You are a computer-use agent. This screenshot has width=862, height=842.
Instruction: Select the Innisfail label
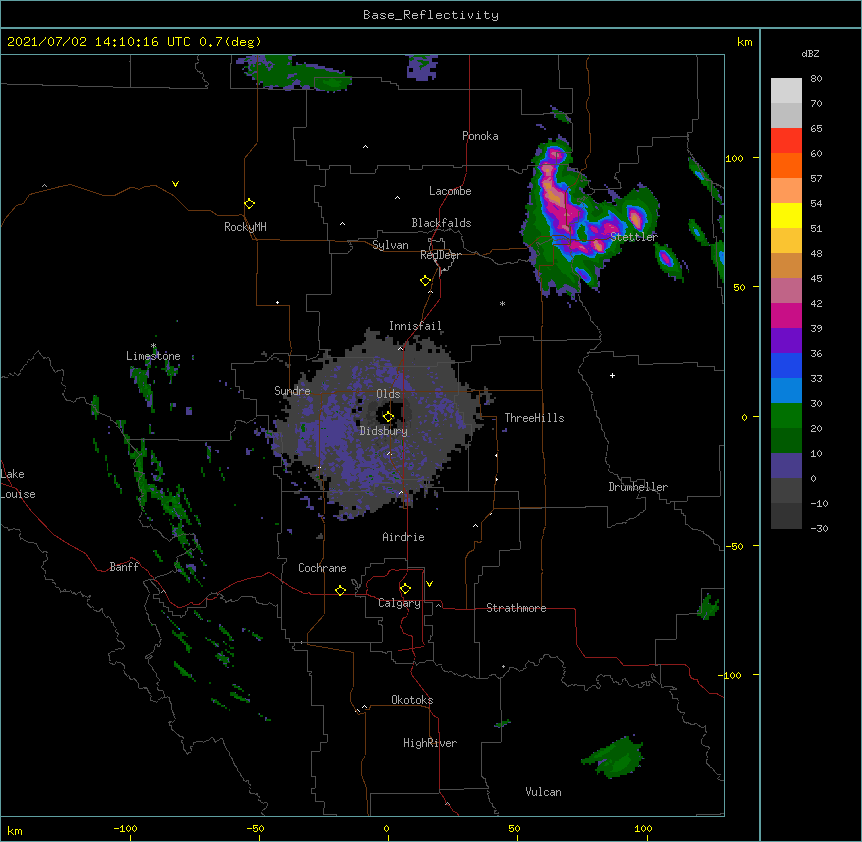[x=415, y=326]
